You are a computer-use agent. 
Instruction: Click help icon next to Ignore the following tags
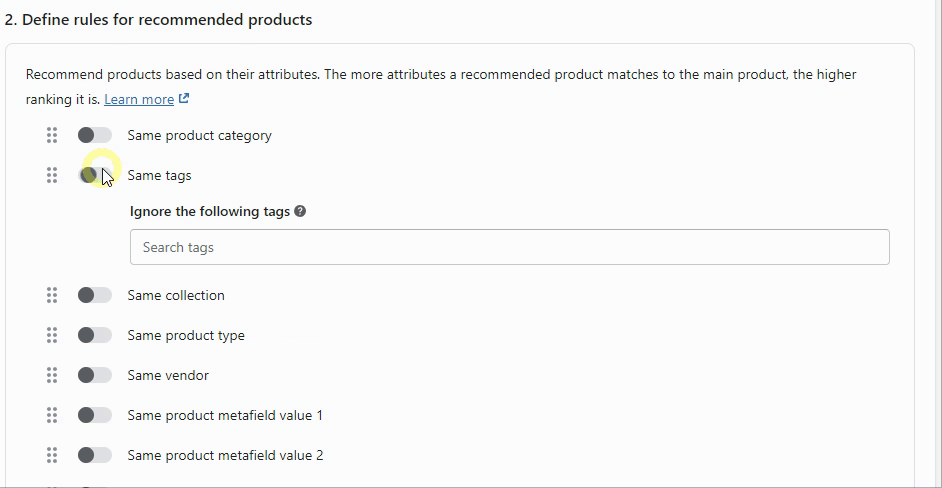tap(300, 212)
